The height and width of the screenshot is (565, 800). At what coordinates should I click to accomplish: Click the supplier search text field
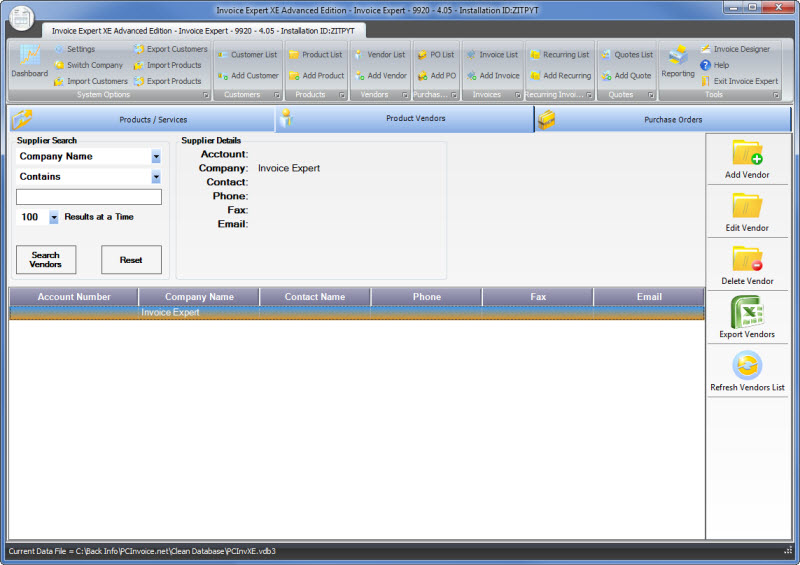tap(89, 197)
